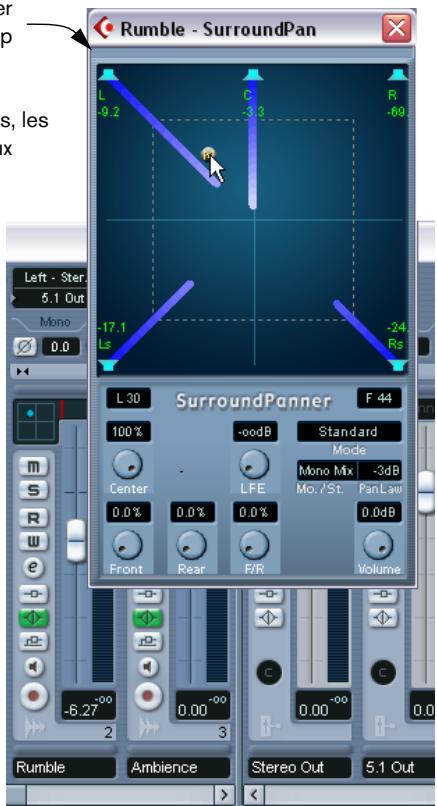The image size is (437, 806).
Task: Click the mixer scroll right arrow button
Action: [x=224, y=795]
